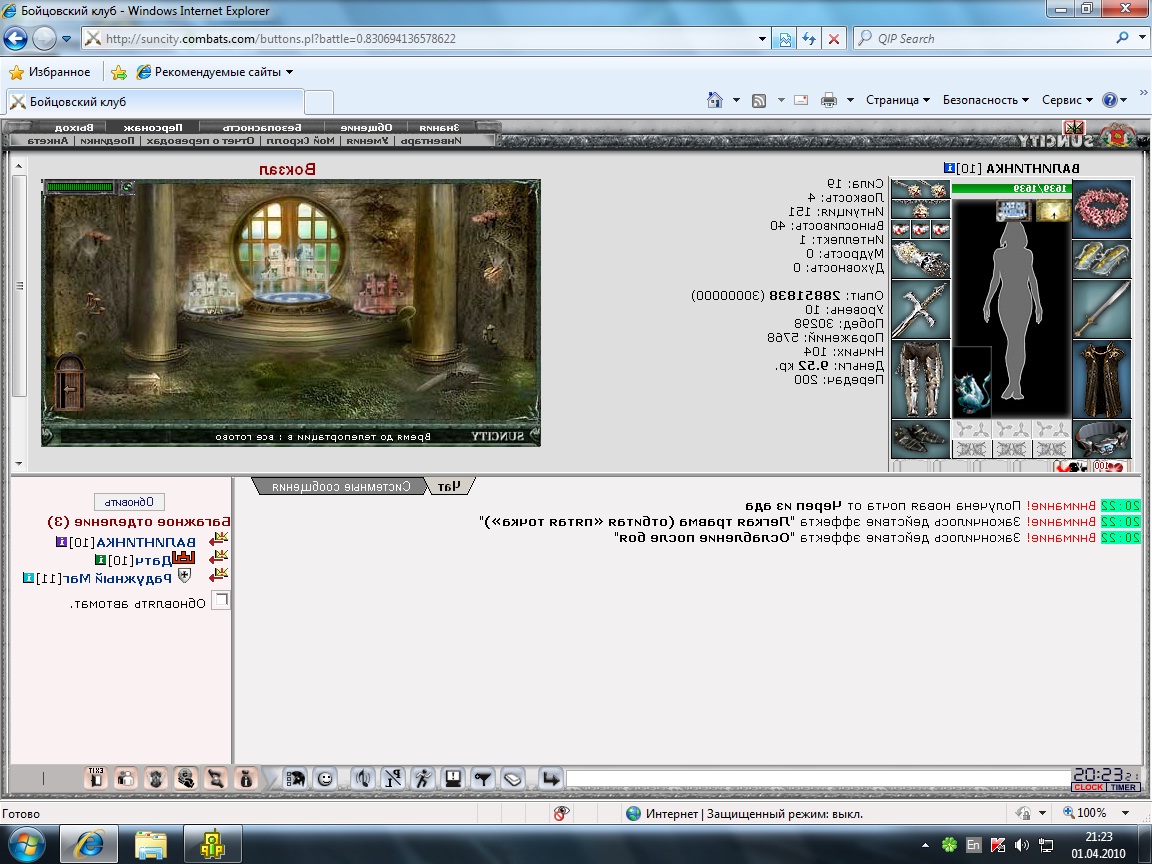
Task: Click the funnel filter icon
Action: pos(483,778)
